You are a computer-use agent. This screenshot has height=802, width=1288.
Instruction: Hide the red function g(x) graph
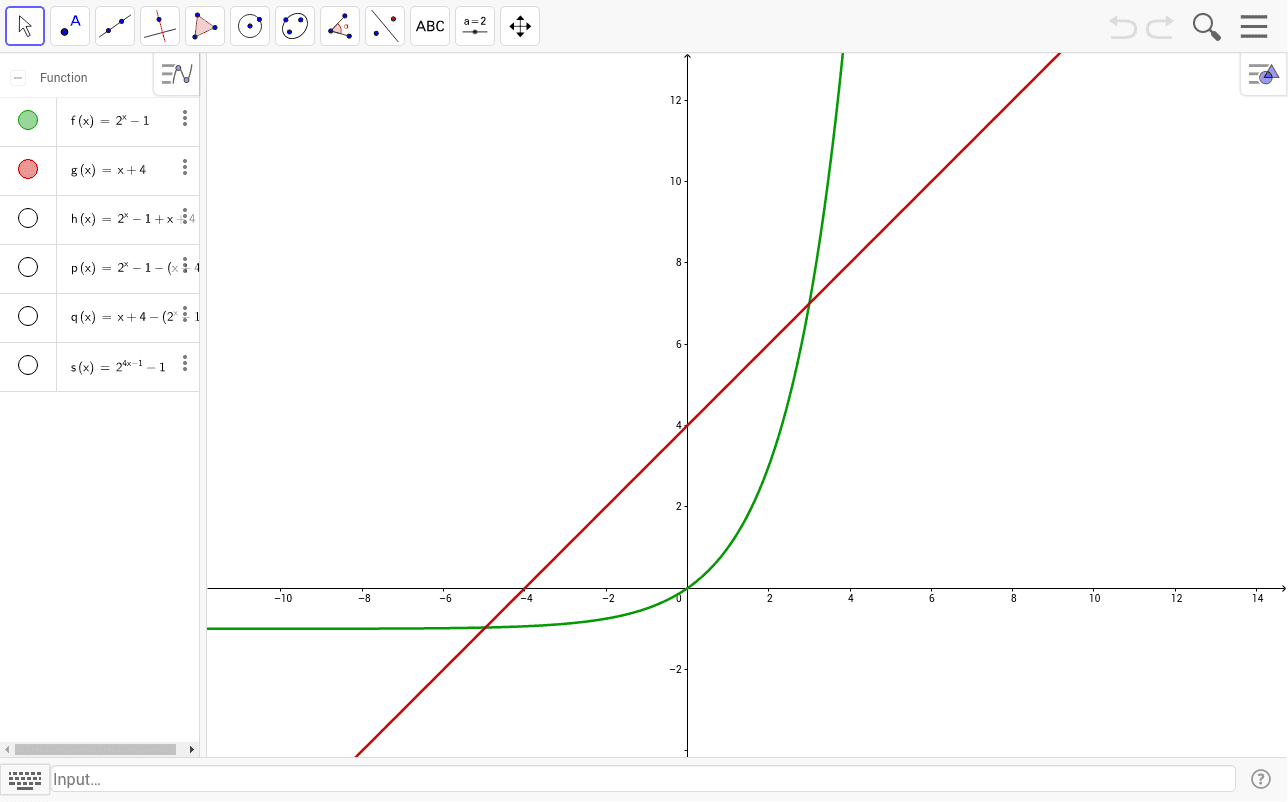click(28, 169)
